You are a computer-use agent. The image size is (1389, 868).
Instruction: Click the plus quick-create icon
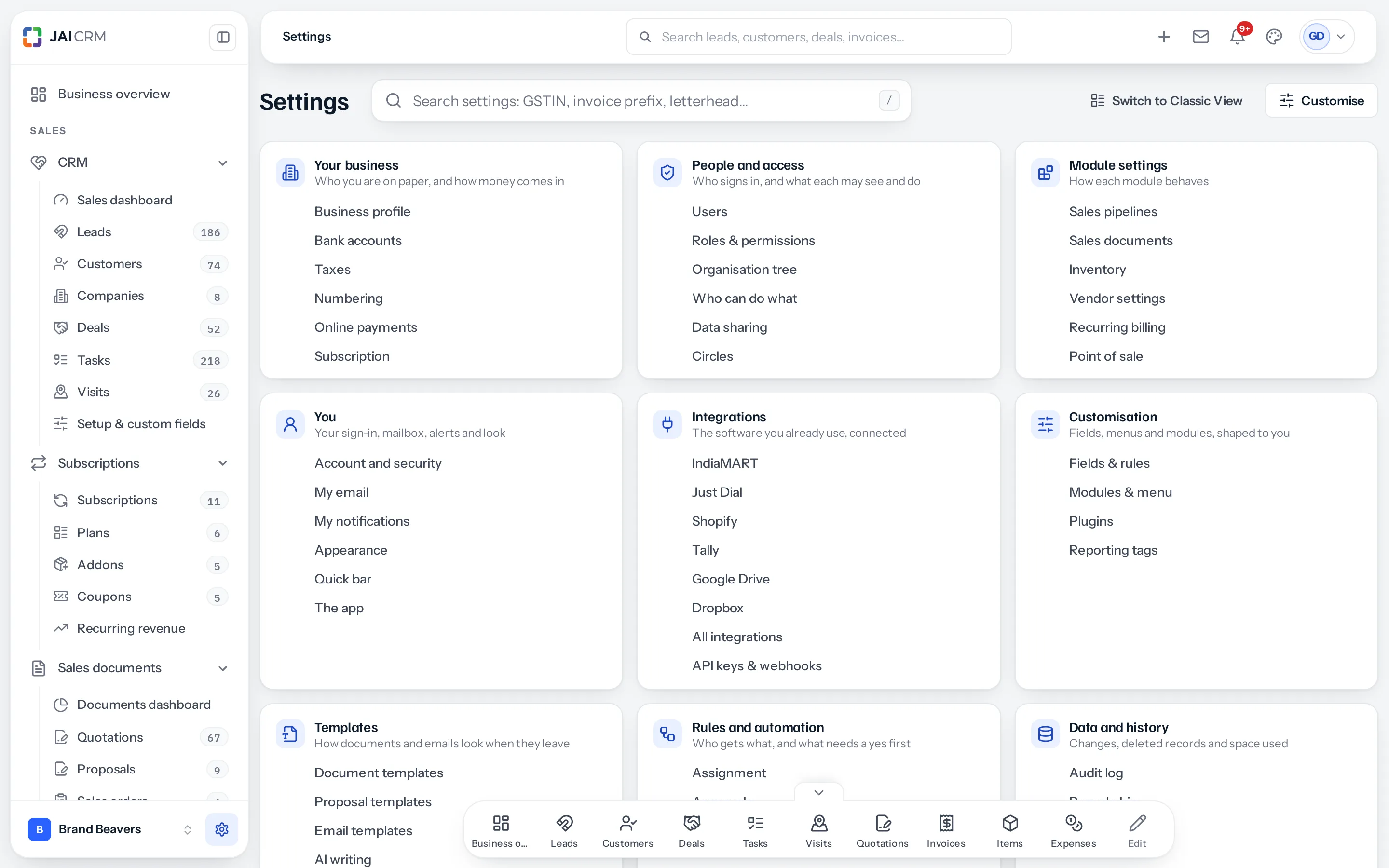pos(1164,37)
